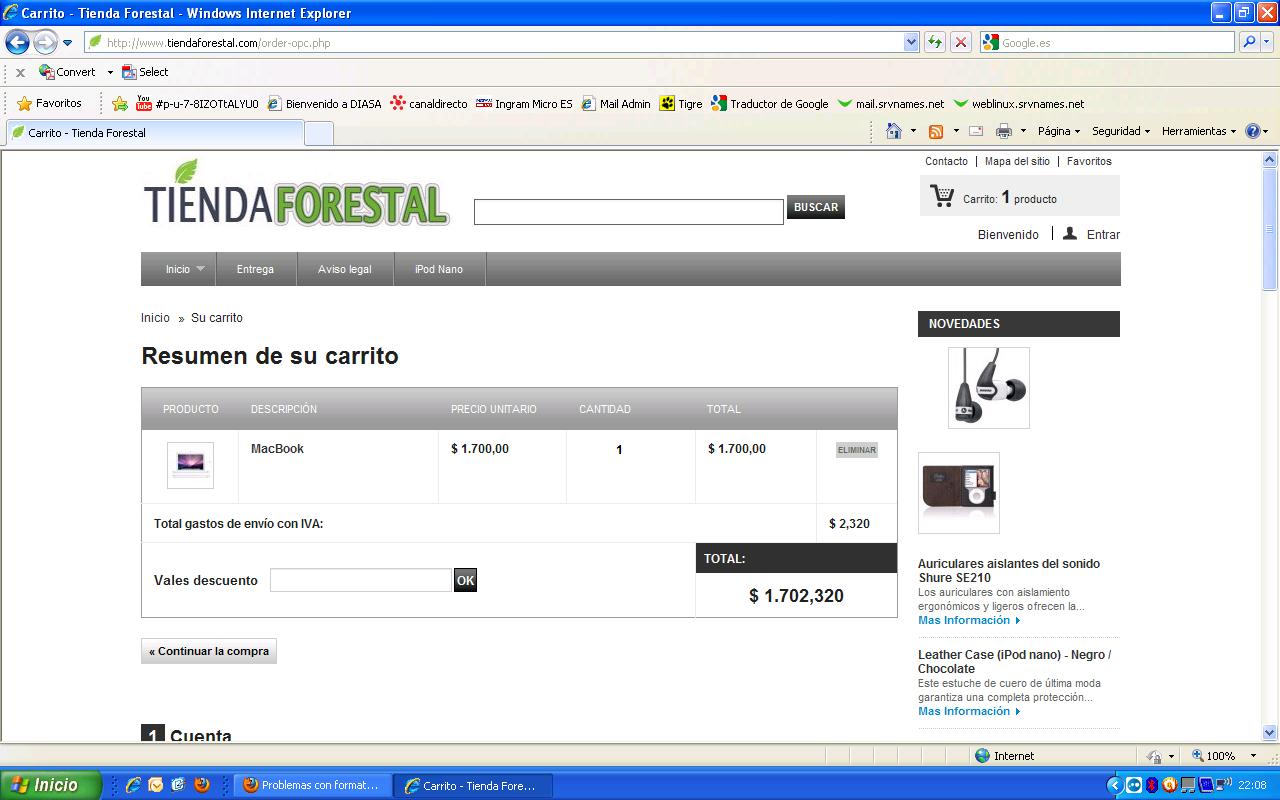Open the canaldirecto bookmark
Viewport: 1280px width, 800px height.
(x=429, y=103)
